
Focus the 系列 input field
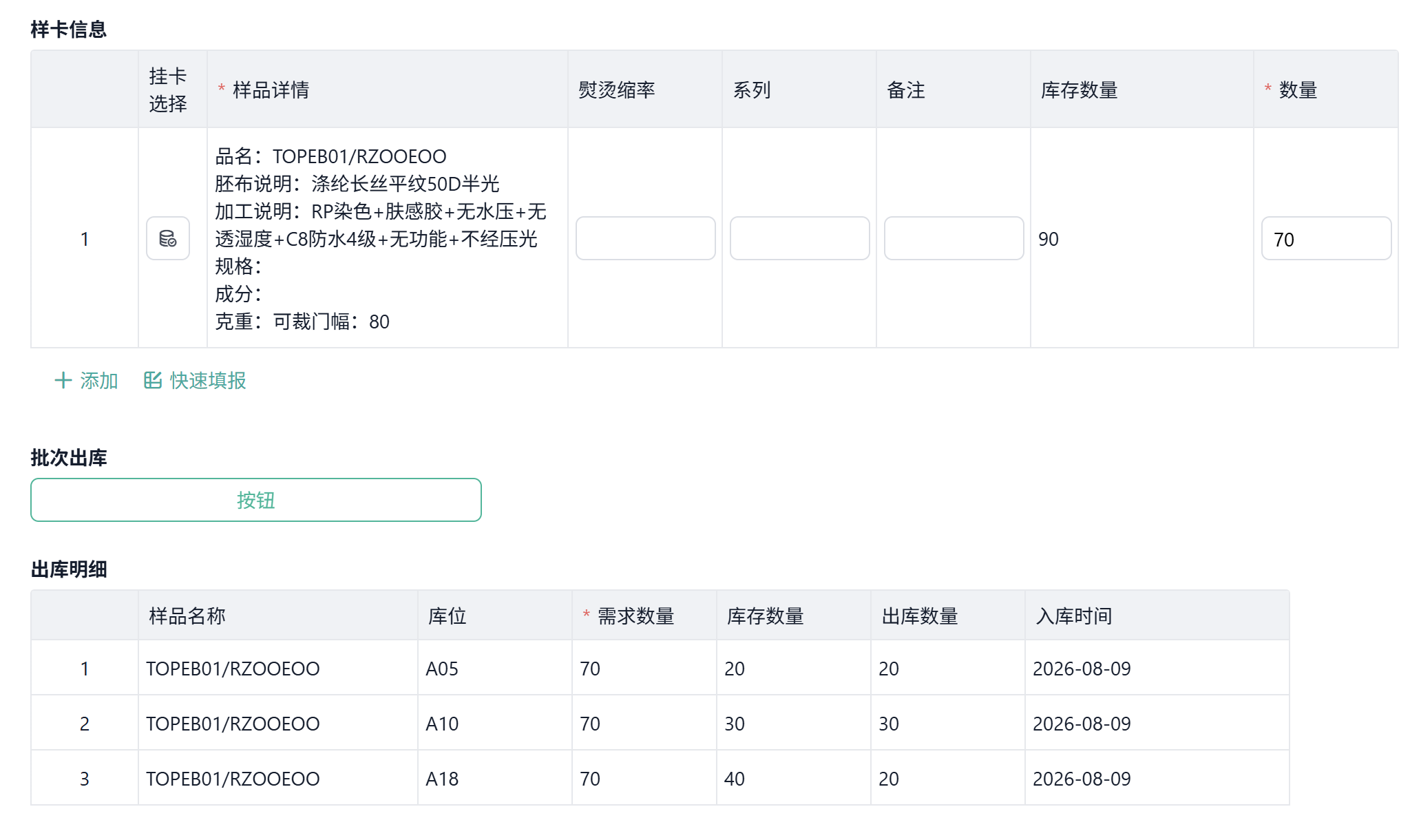click(x=800, y=238)
